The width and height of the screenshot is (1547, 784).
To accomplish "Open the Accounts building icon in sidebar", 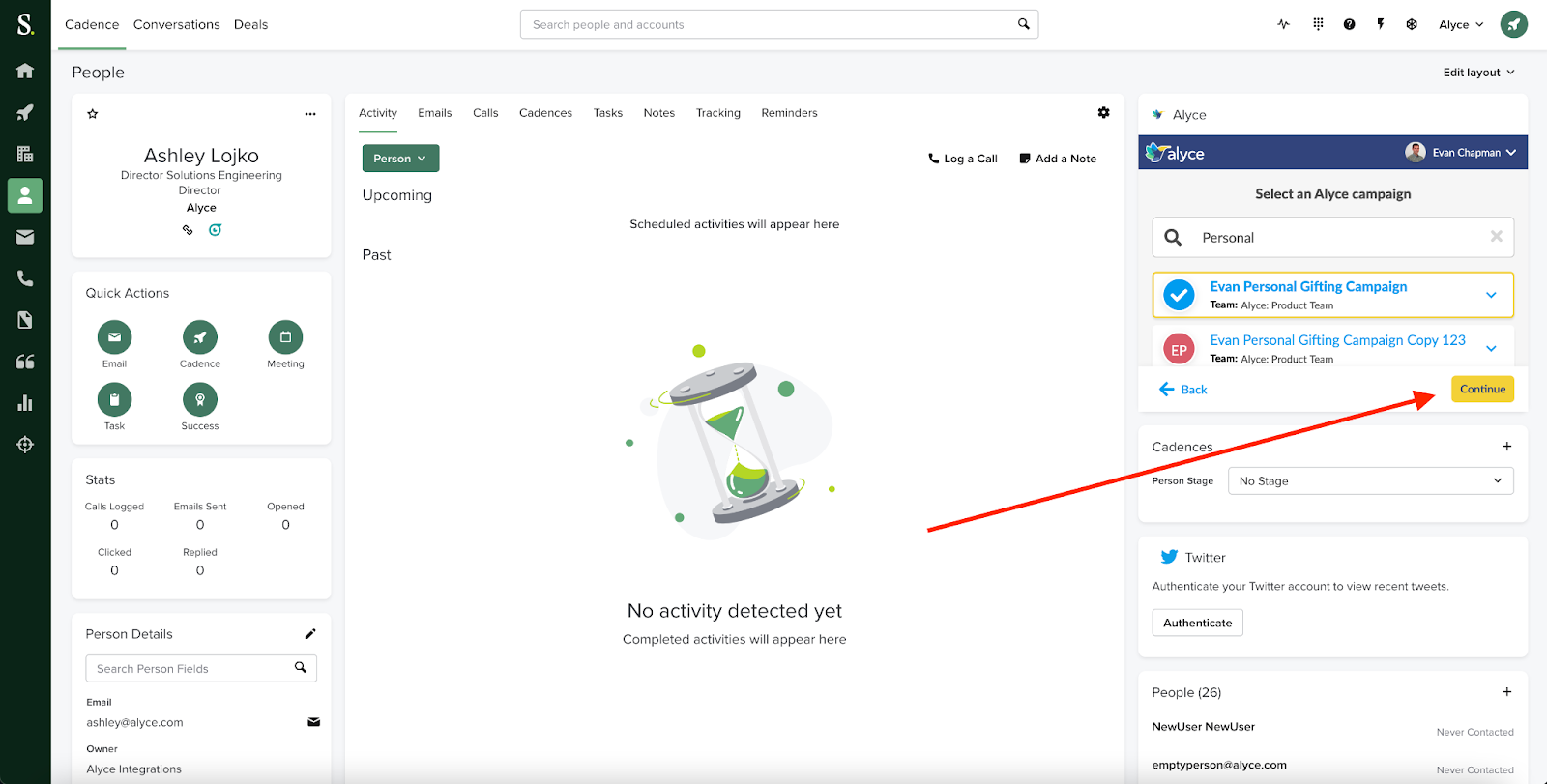I will coord(25,154).
